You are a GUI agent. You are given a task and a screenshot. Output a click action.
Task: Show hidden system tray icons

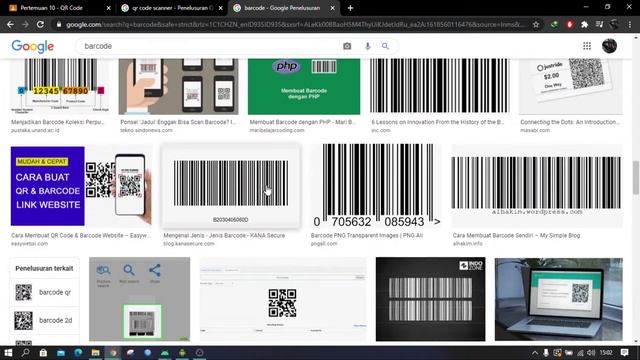pyautogui.click(x=535, y=353)
